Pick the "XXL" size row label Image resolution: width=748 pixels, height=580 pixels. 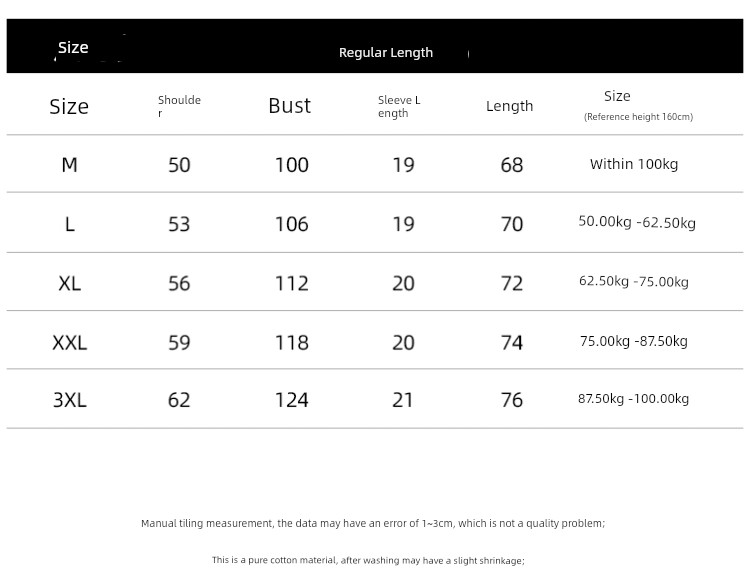69,342
